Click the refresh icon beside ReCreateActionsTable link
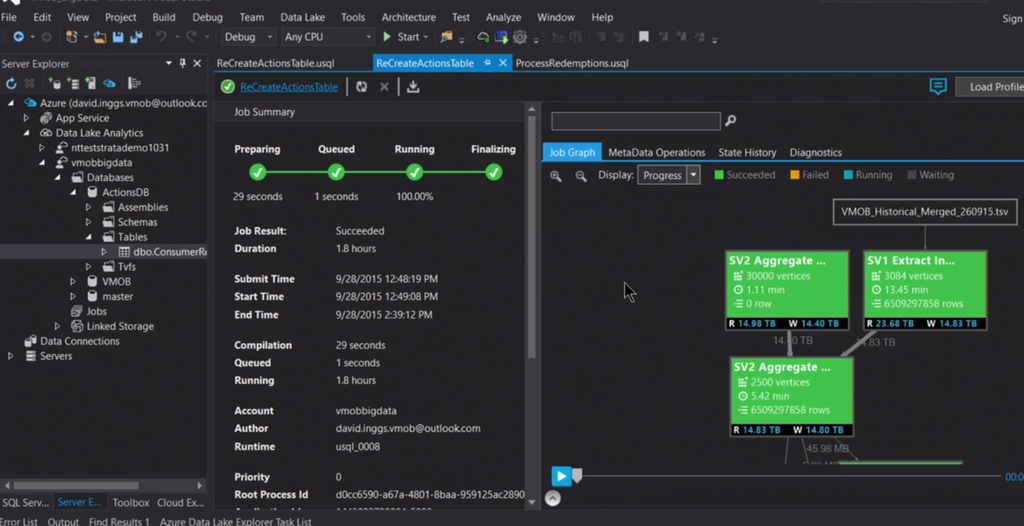The width and height of the screenshot is (1024, 526). click(361, 87)
